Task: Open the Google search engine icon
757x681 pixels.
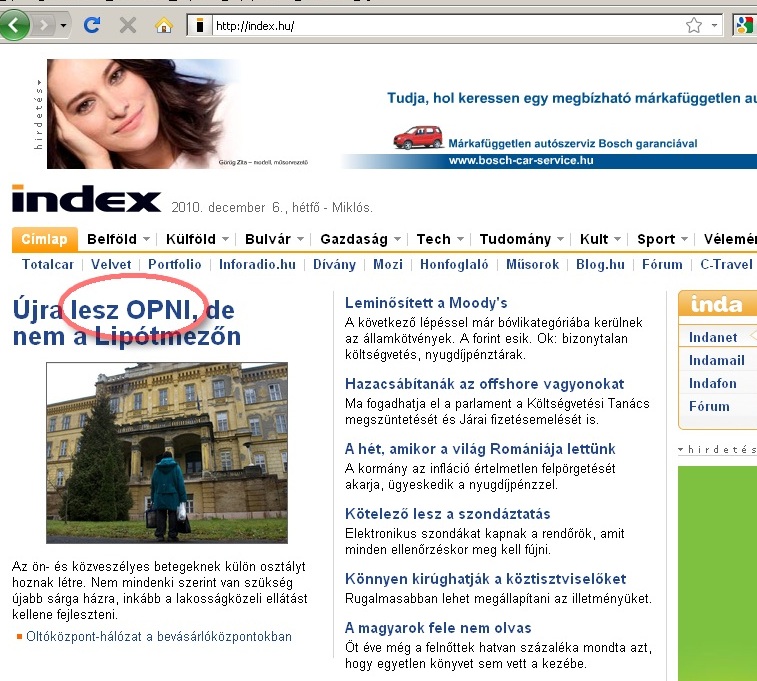Action: click(x=744, y=25)
